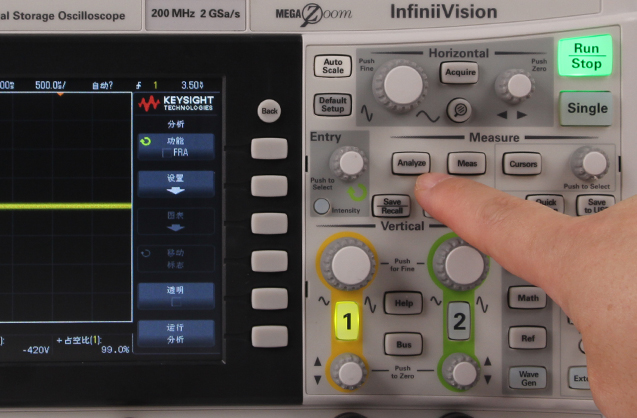Select 功能 FRA menu item on screen
637x418 pixels.
click(x=176, y=147)
